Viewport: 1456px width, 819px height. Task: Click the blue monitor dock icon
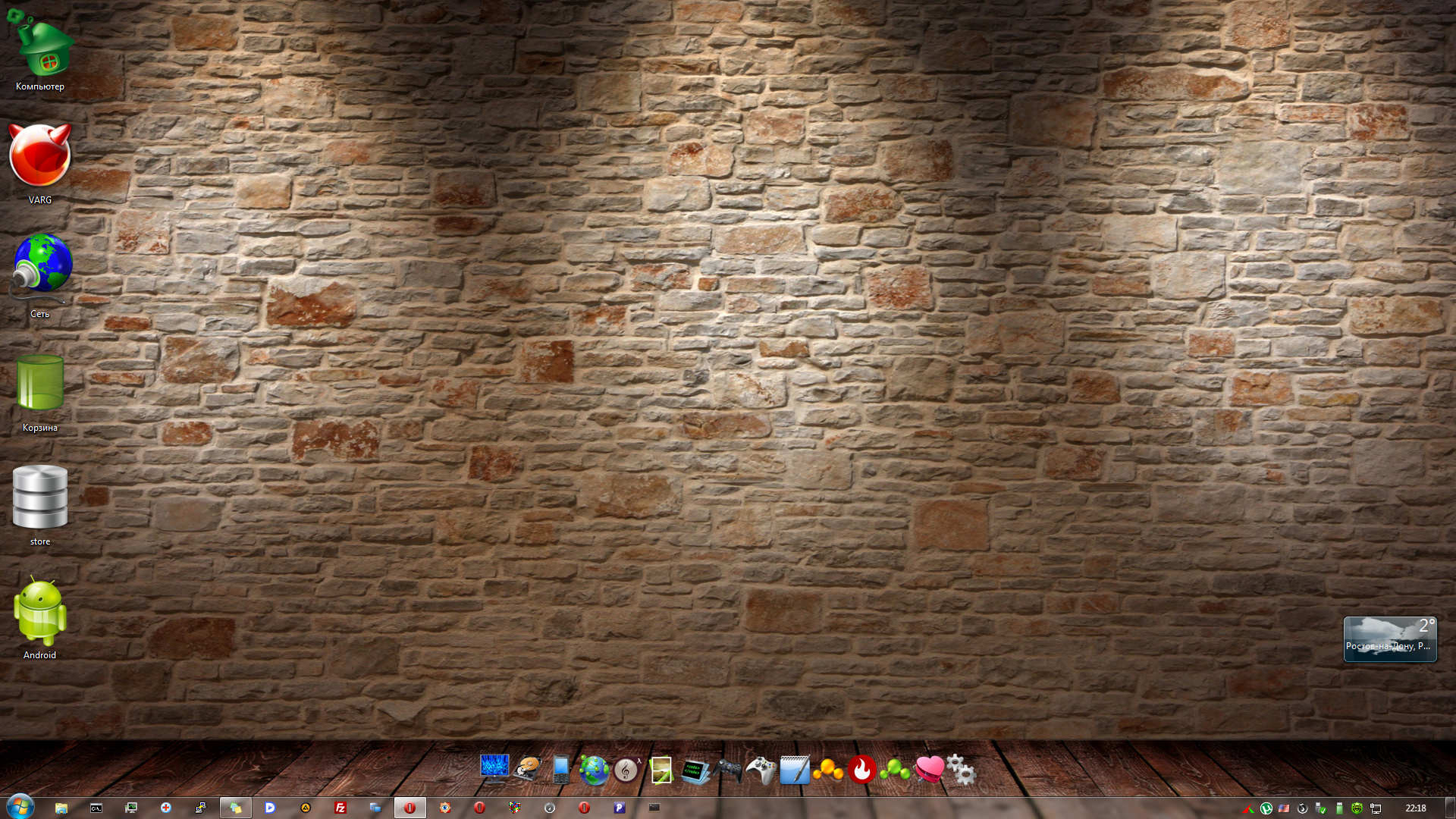[494, 769]
